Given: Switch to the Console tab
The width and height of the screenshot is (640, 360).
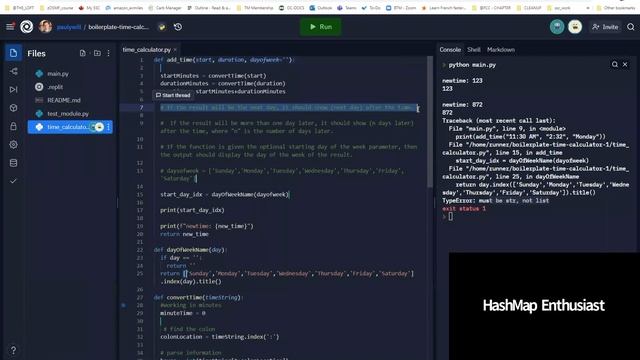Looking at the screenshot, I should [x=450, y=50].
